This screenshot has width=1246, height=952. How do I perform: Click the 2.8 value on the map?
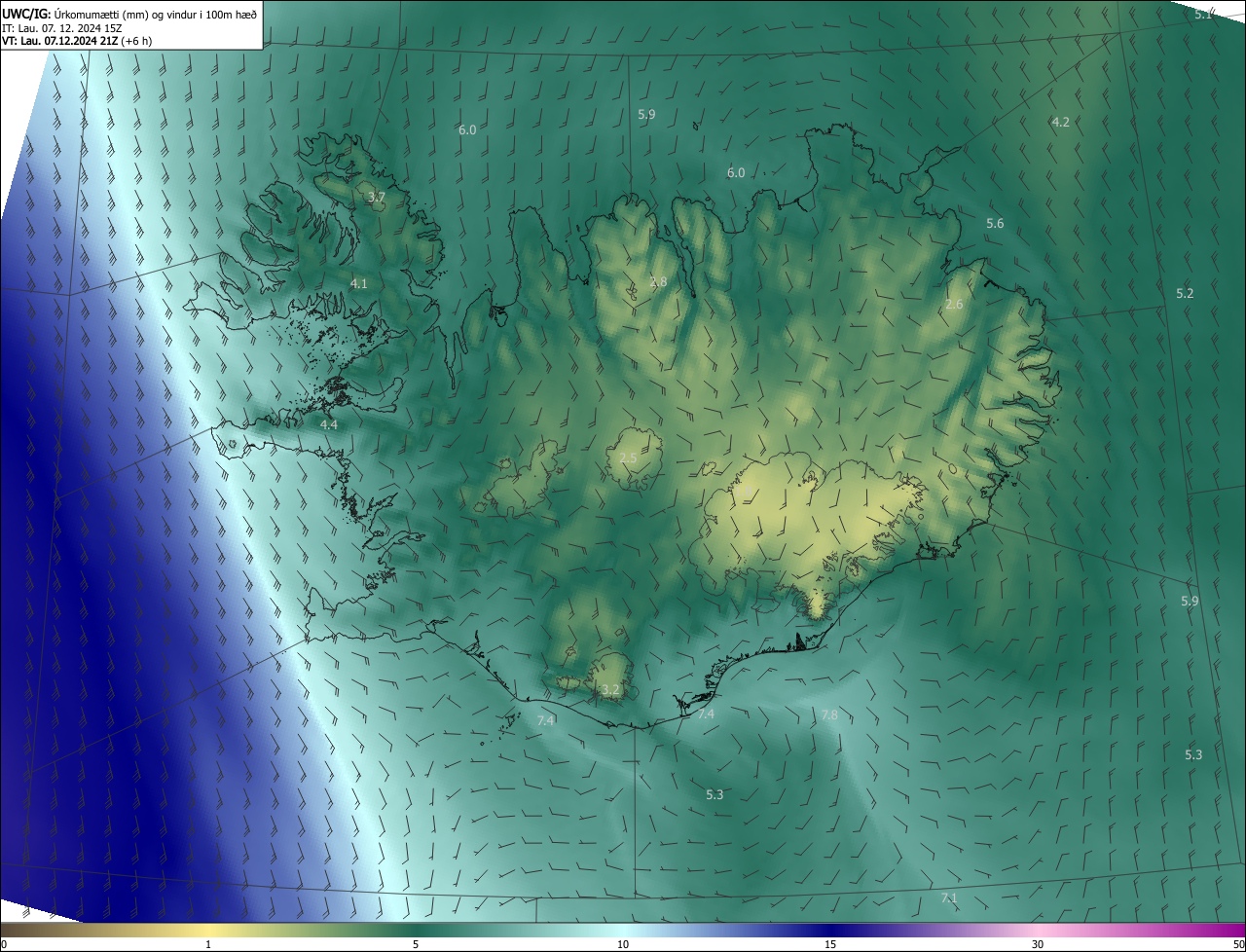[x=658, y=282]
